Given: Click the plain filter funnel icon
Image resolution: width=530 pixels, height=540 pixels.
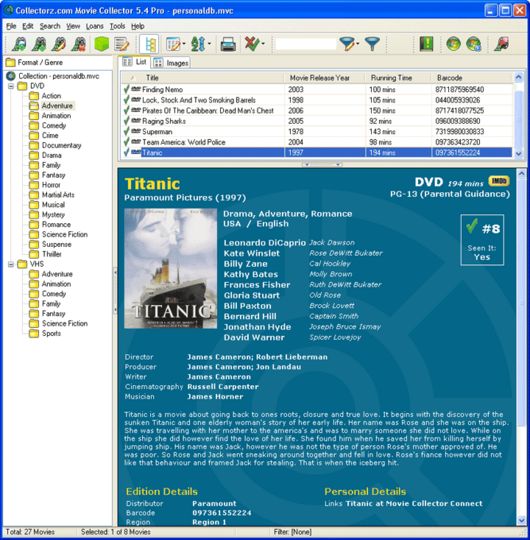Looking at the screenshot, I should (x=372, y=44).
